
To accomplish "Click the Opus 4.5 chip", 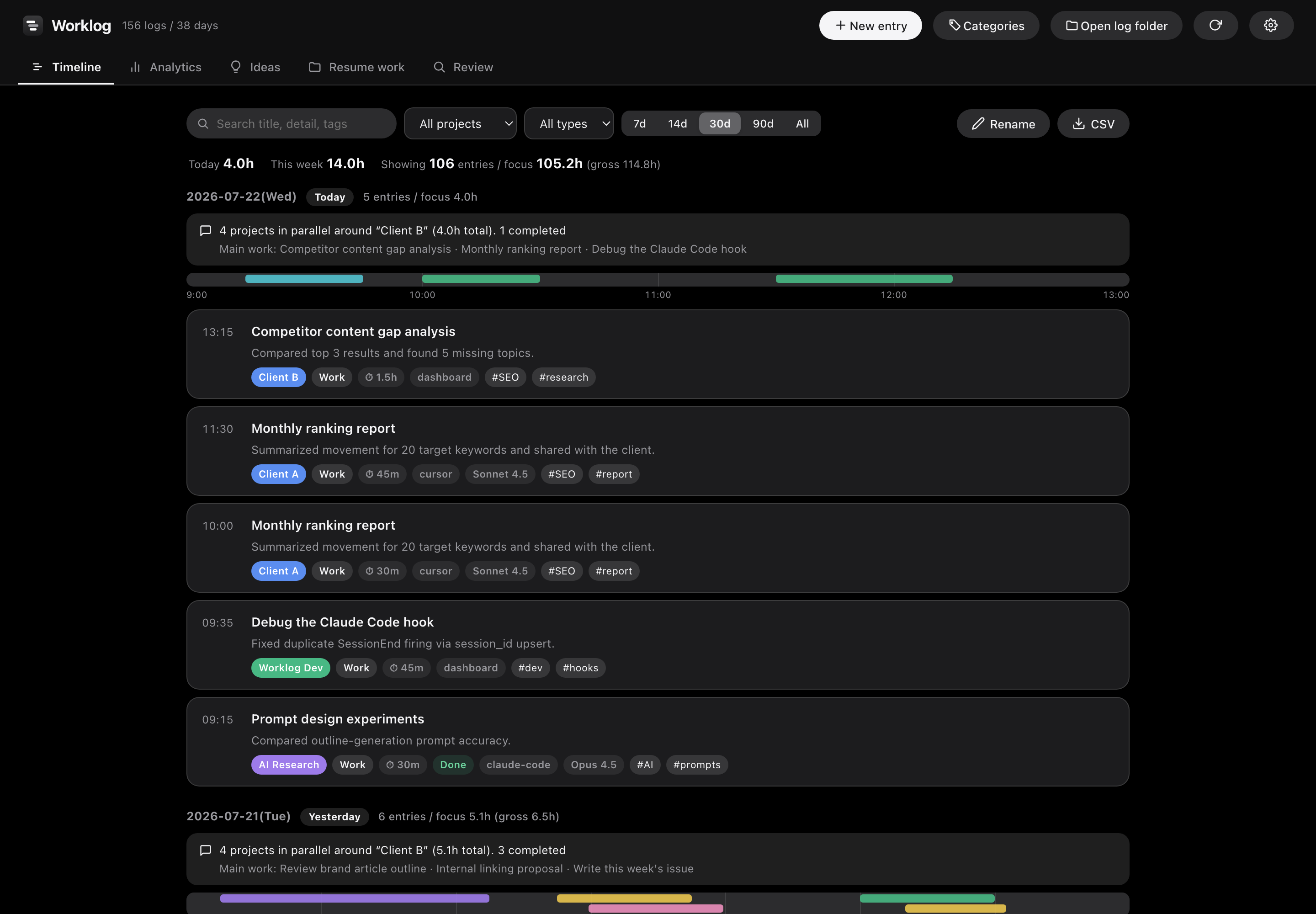I will coord(593,765).
